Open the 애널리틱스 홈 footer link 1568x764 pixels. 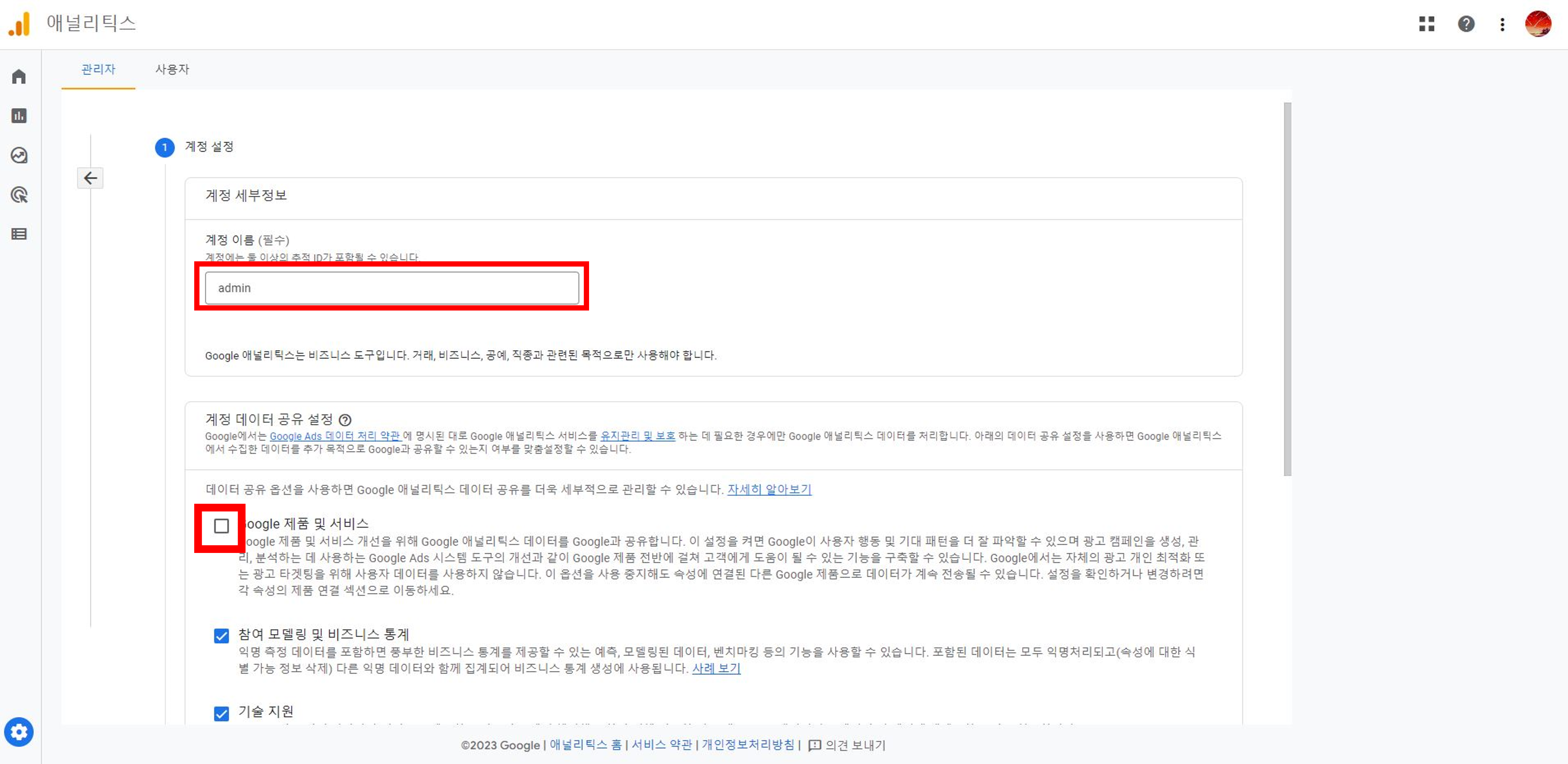coord(586,745)
